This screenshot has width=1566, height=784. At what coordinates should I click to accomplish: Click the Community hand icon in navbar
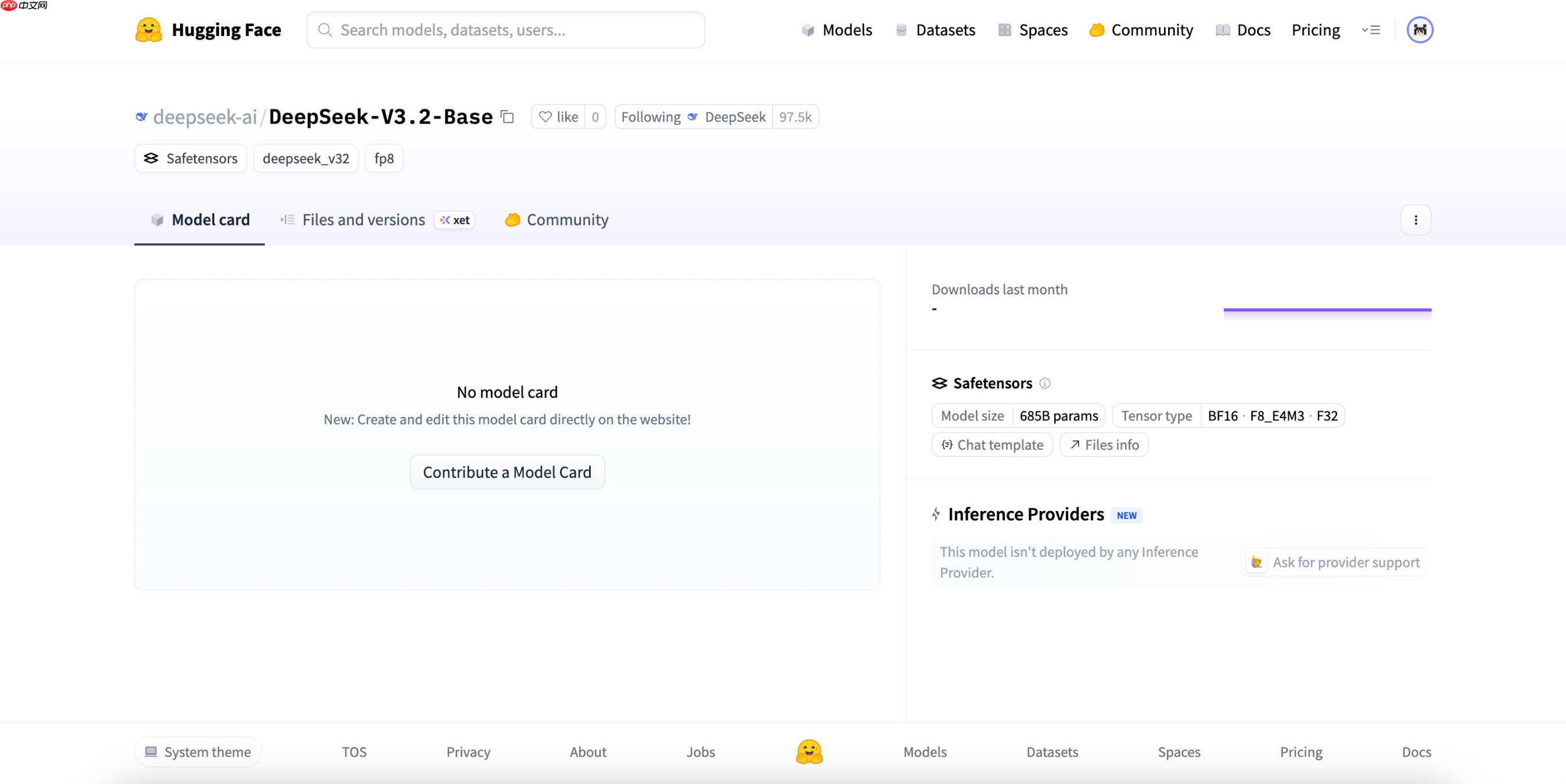point(1097,29)
